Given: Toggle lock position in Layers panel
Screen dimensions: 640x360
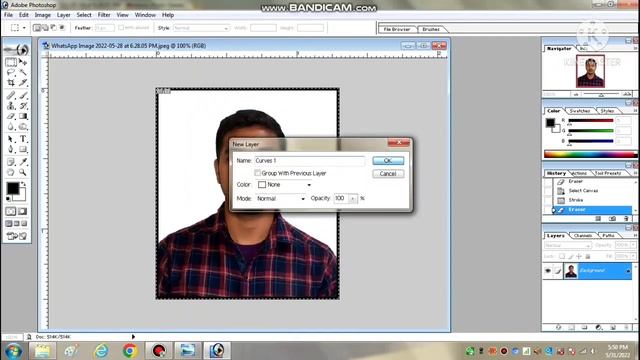Looking at the screenshot, I should (x=579, y=256).
